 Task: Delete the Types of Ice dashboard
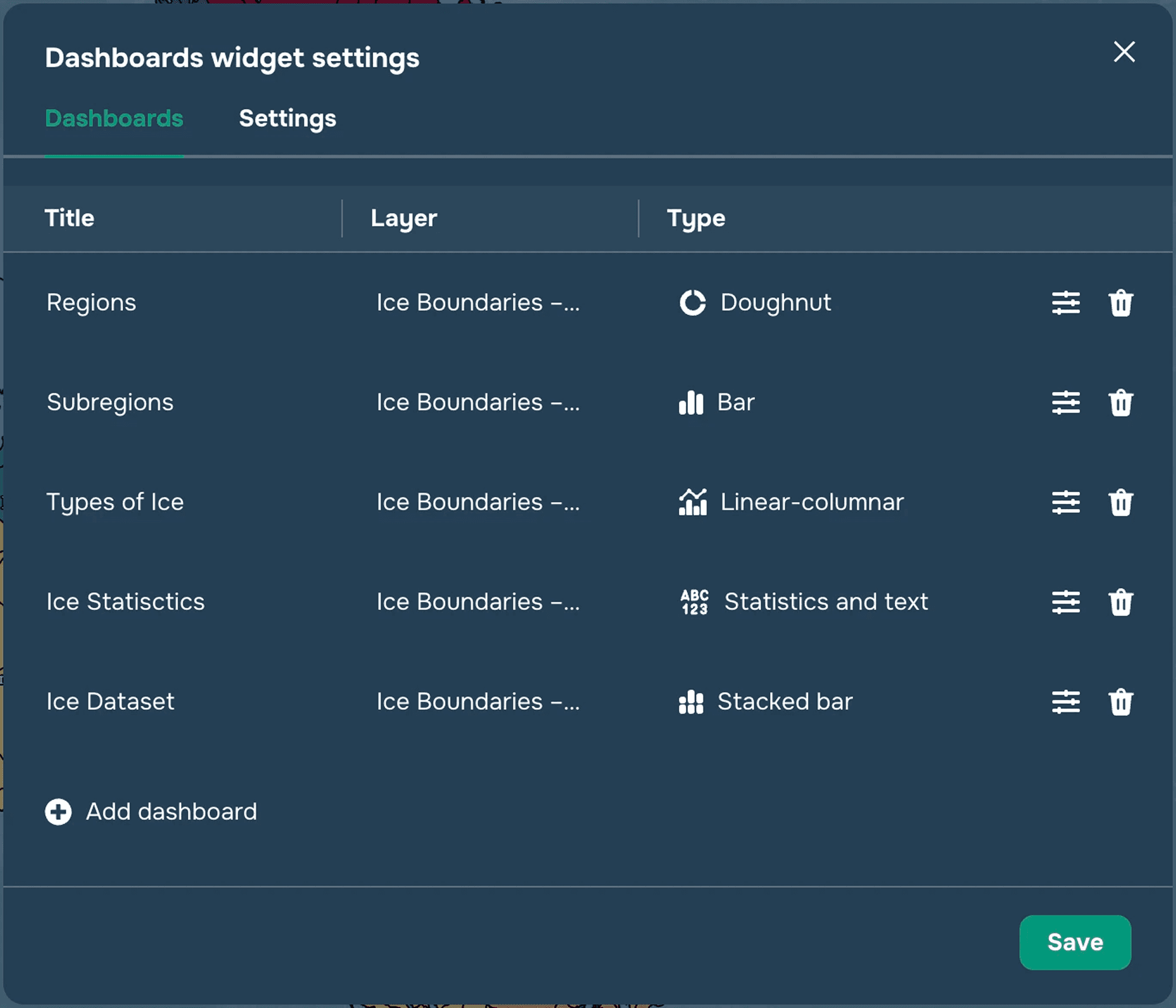1120,503
